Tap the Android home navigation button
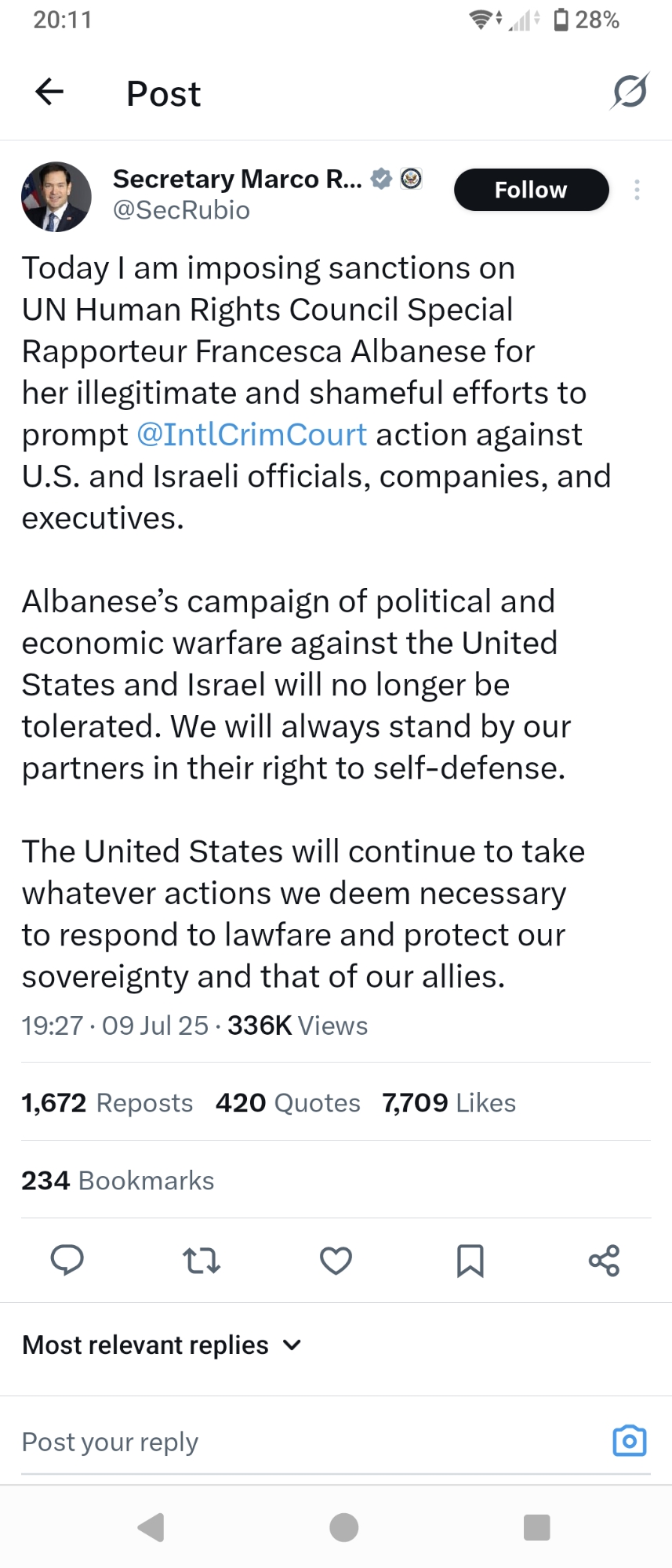This screenshot has height=1568, width=672. tap(344, 1527)
